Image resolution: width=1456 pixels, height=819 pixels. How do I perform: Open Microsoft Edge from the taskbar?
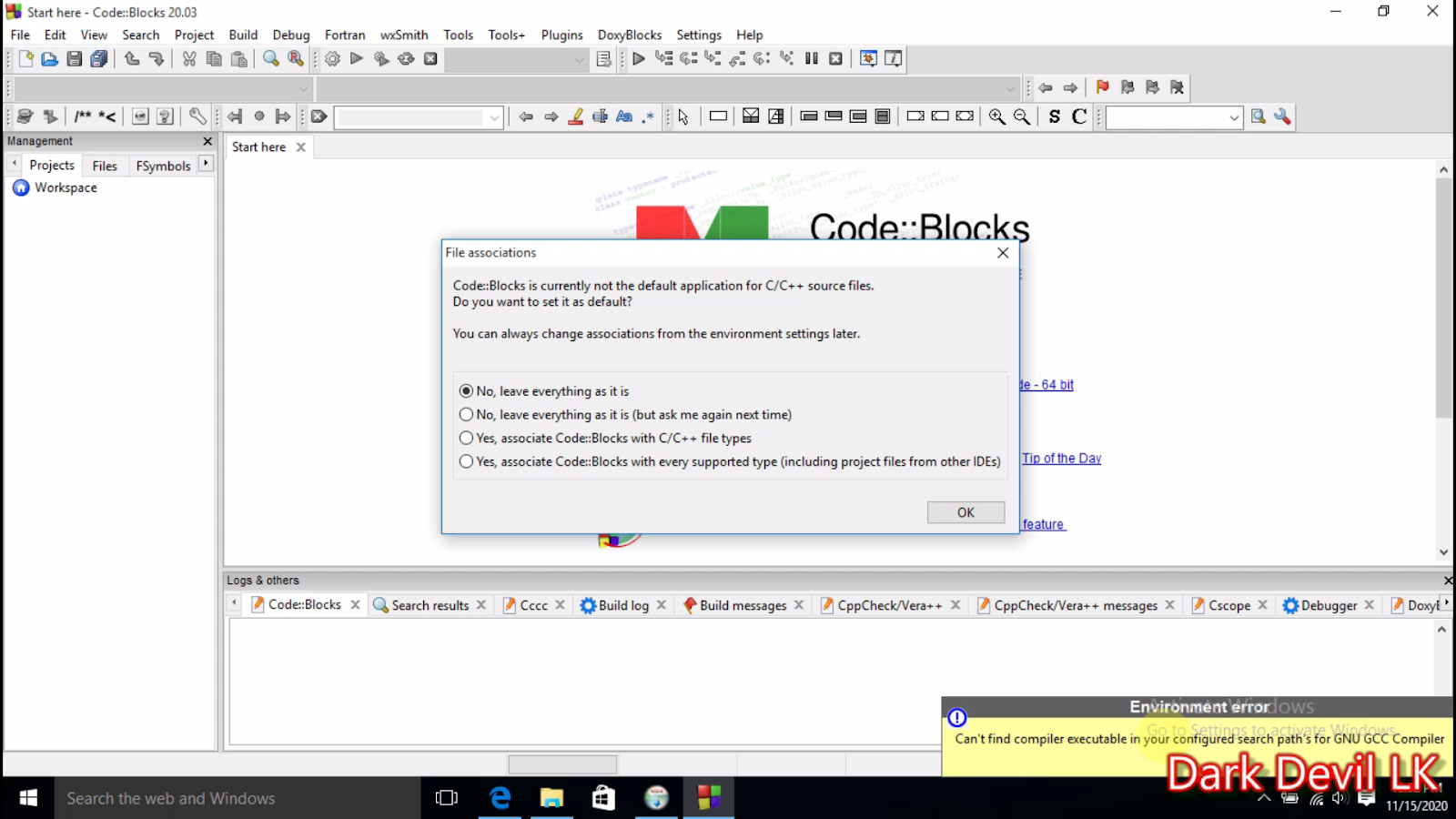click(500, 798)
